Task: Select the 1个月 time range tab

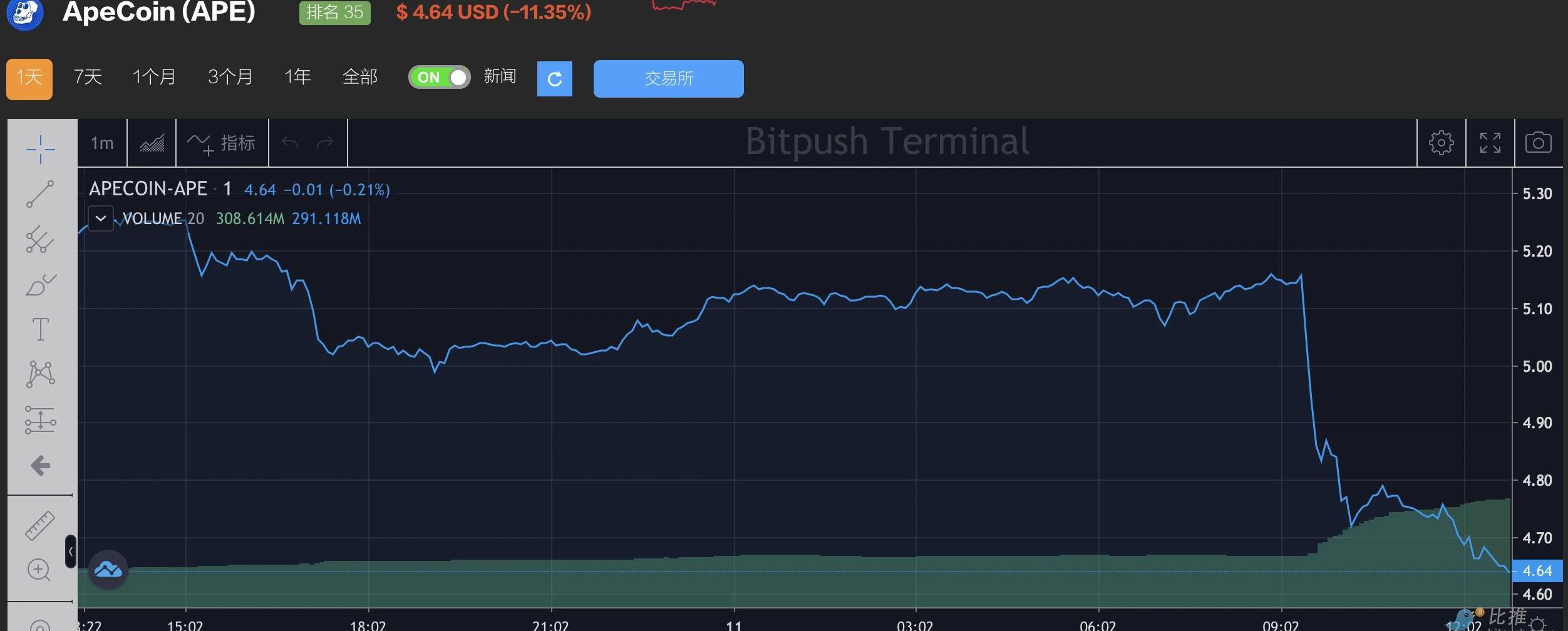Action: pos(154,77)
